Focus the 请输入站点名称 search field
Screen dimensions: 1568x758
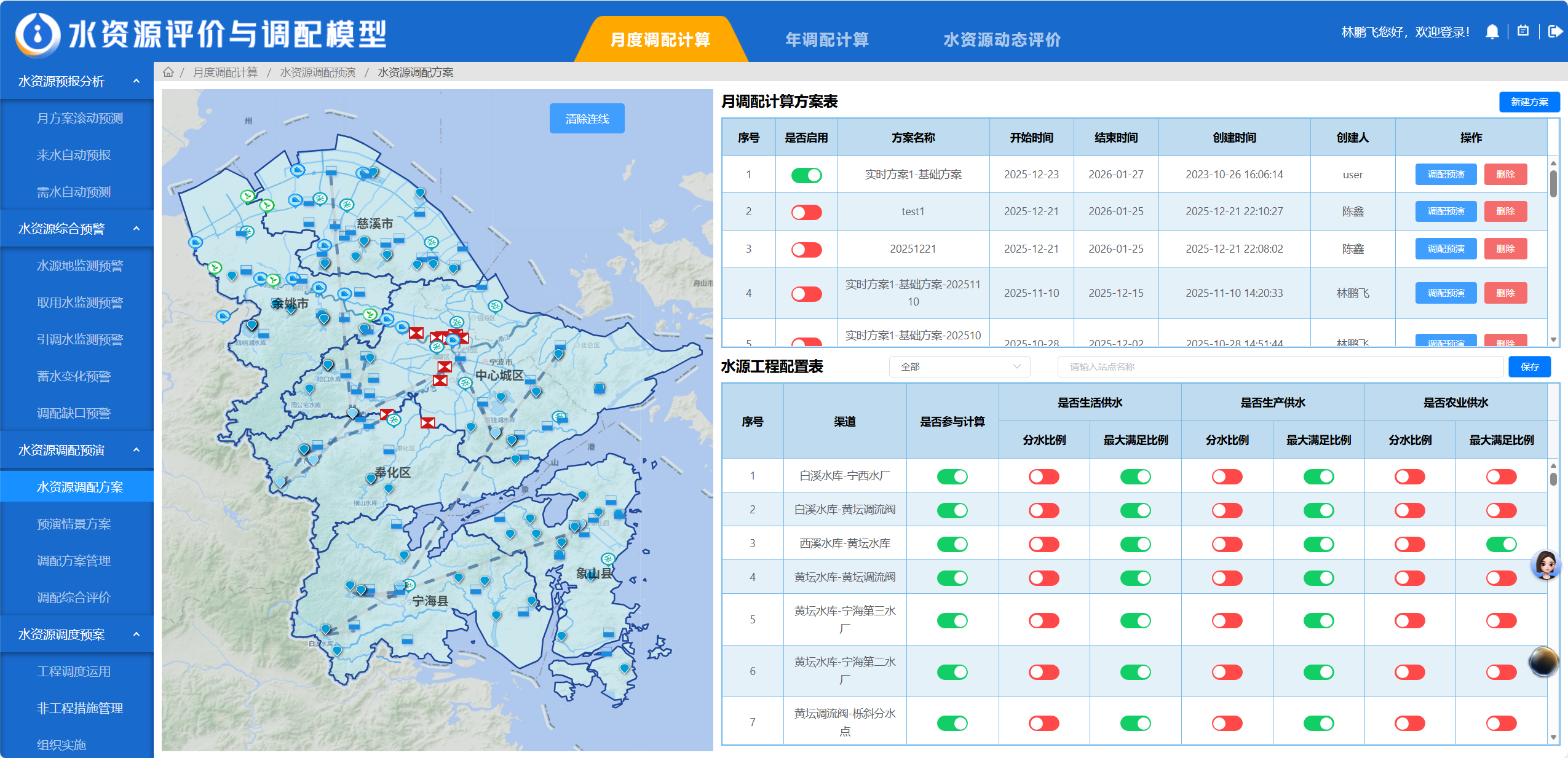pos(1279,367)
